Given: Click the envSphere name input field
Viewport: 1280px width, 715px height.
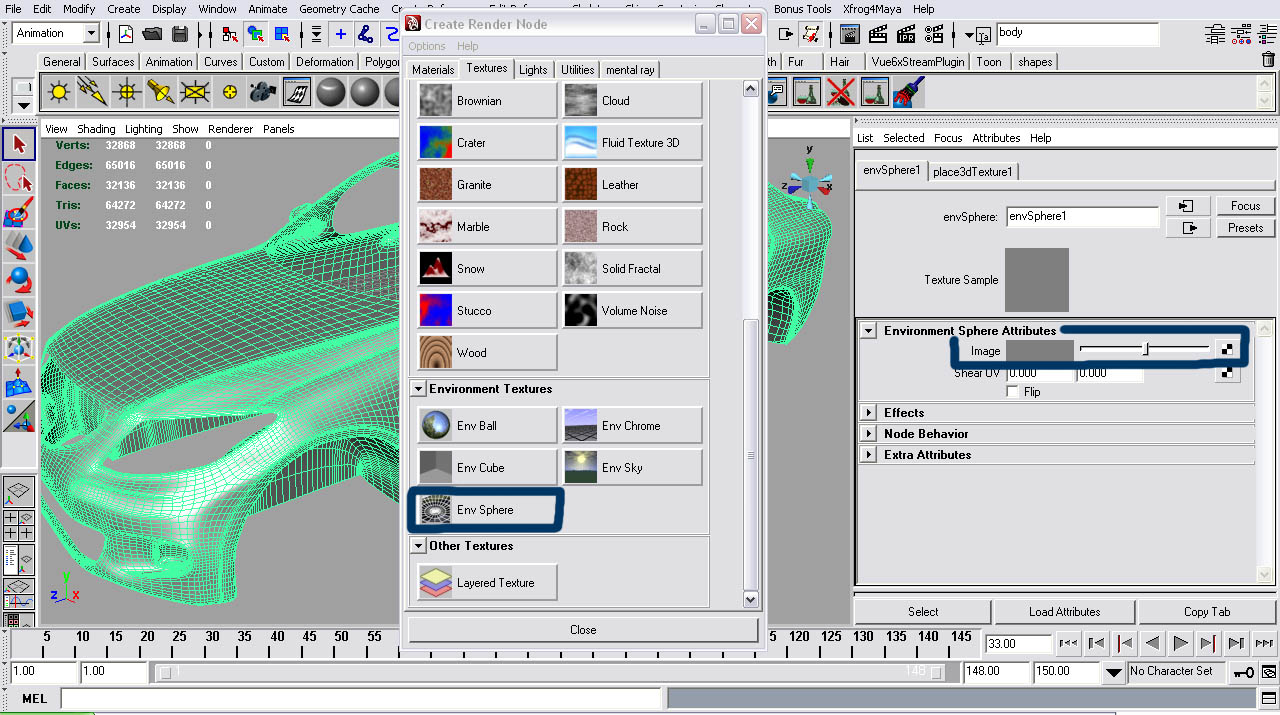Looking at the screenshot, I should coord(1082,216).
